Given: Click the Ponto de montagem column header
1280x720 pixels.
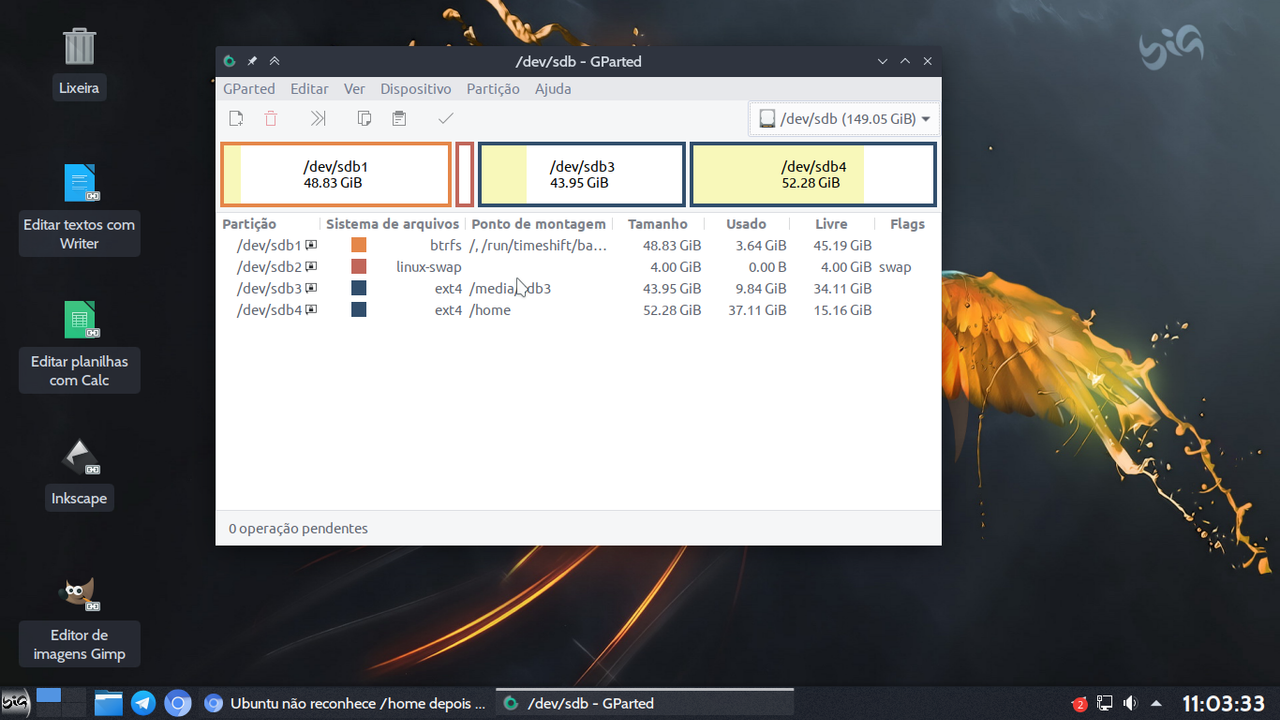Looking at the screenshot, I should (x=539, y=224).
